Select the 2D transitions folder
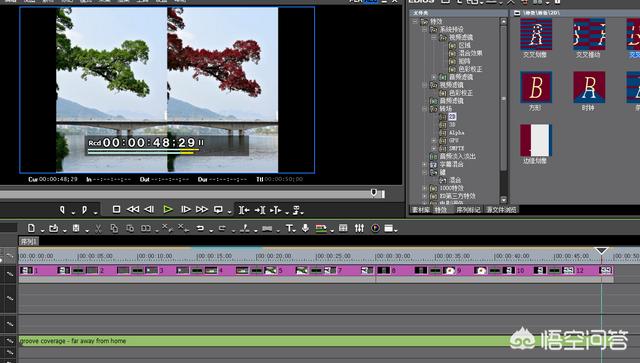The width and height of the screenshot is (640, 363). click(452, 117)
